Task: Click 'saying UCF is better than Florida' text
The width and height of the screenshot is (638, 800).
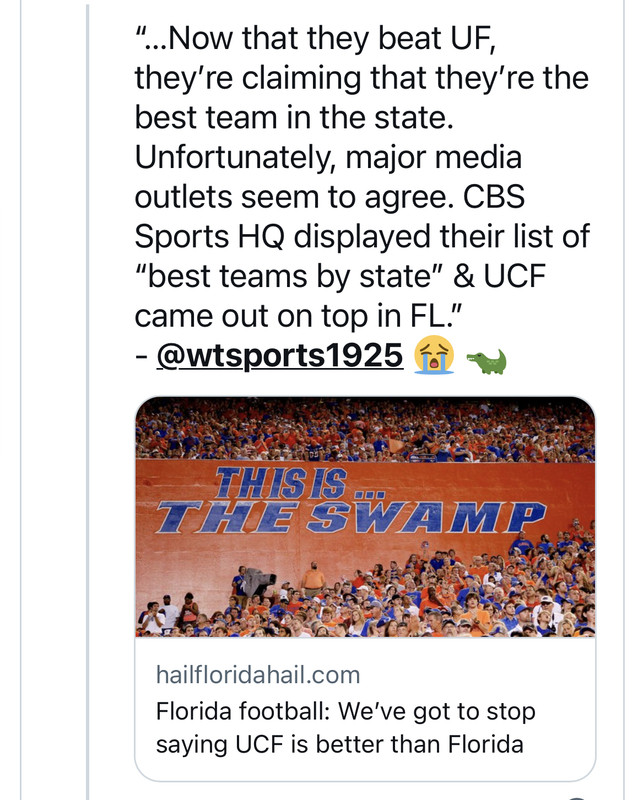Action: coord(339,744)
